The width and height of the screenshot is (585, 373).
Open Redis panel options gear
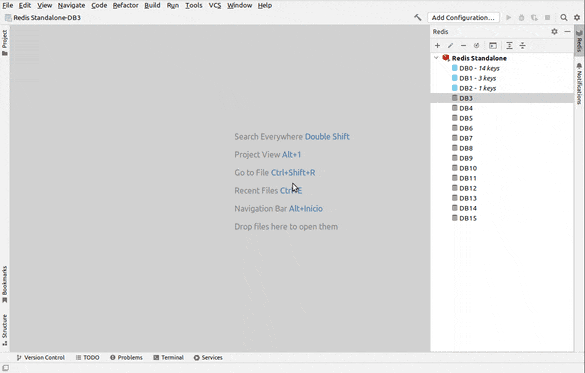(x=554, y=32)
